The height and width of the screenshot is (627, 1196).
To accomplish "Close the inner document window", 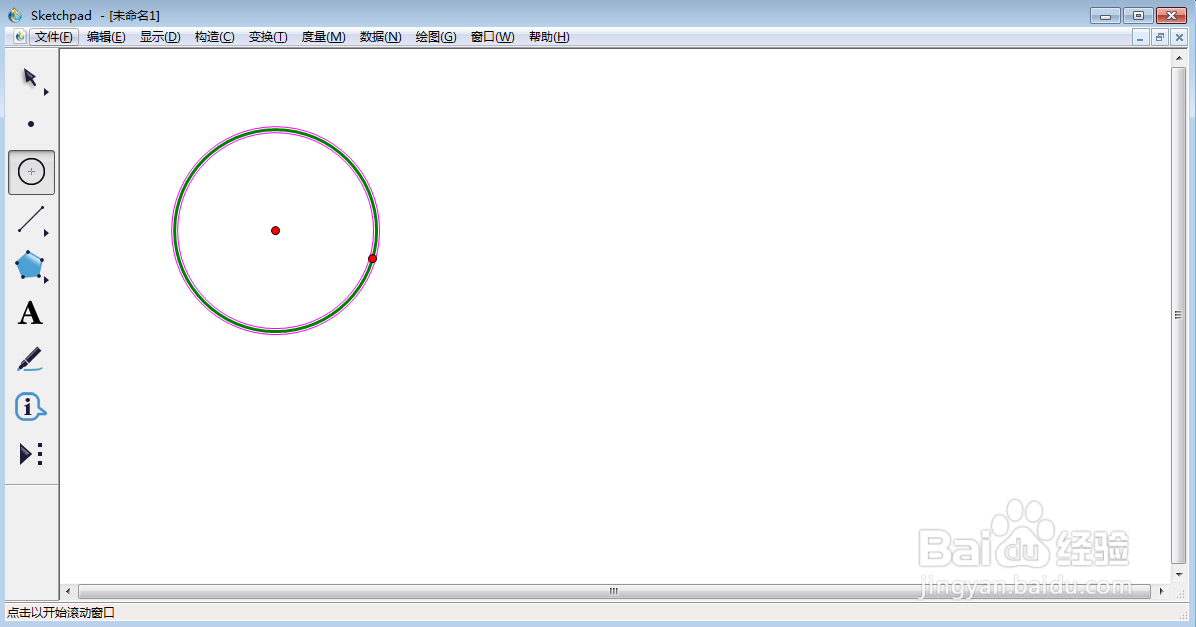I will click(x=1179, y=37).
